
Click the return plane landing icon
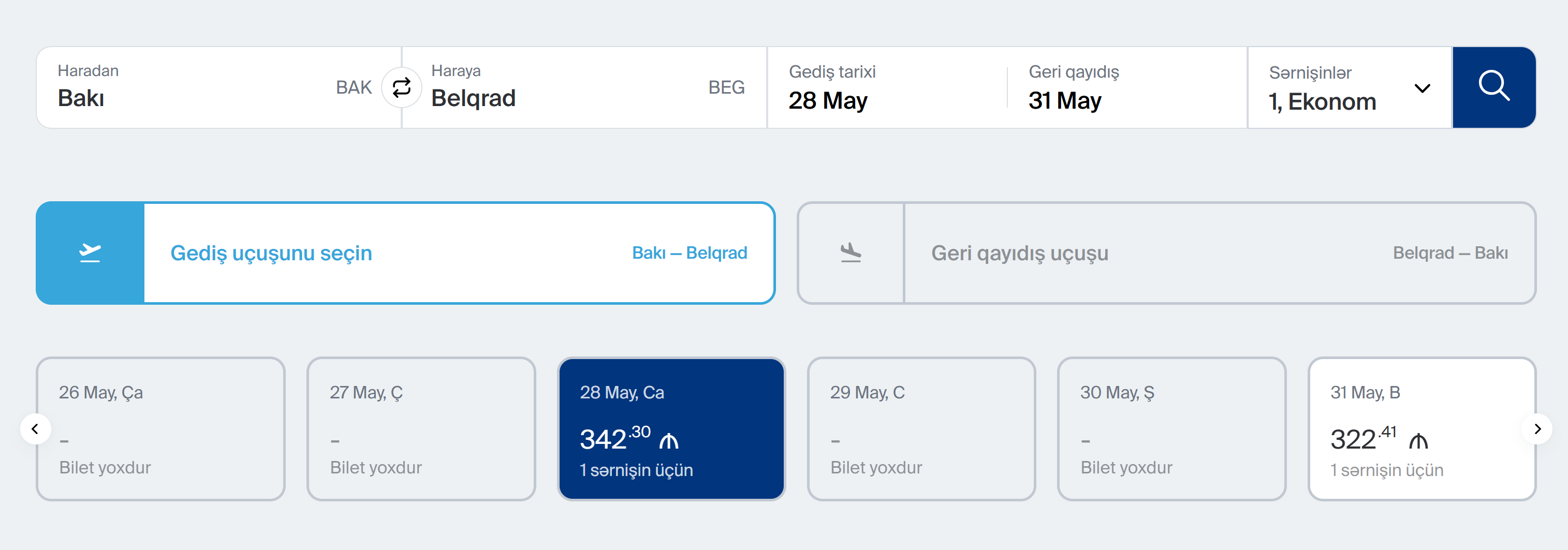pyautogui.click(x=851, y=252)
